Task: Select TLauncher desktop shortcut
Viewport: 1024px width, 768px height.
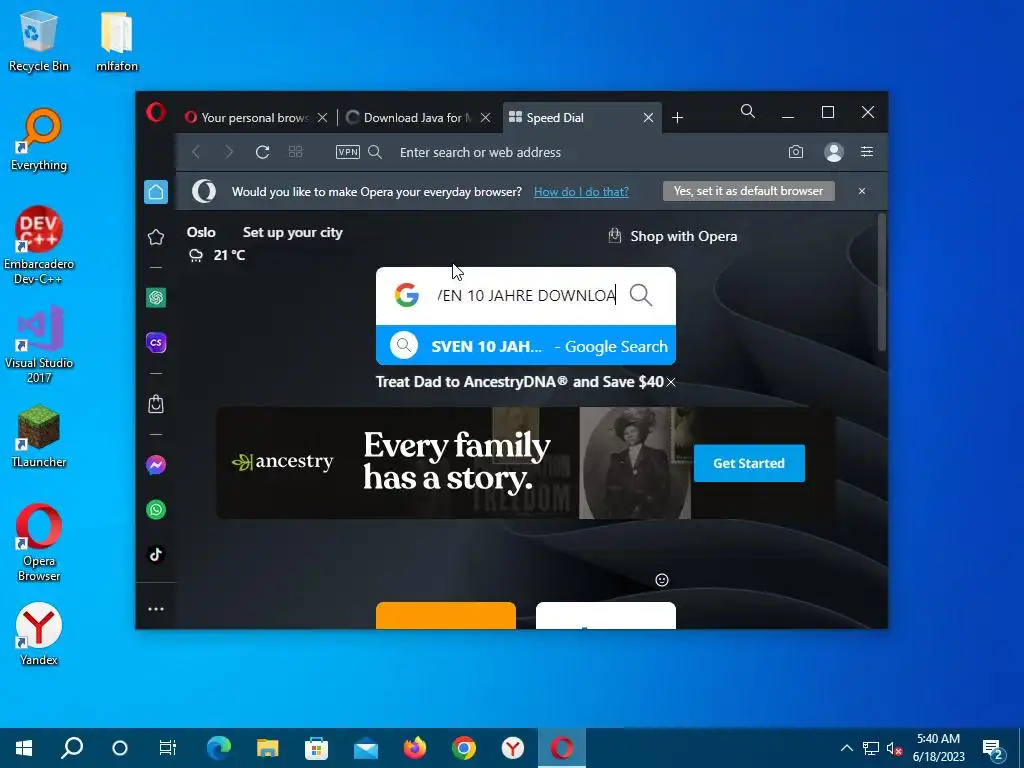Action: click(39, 437)
